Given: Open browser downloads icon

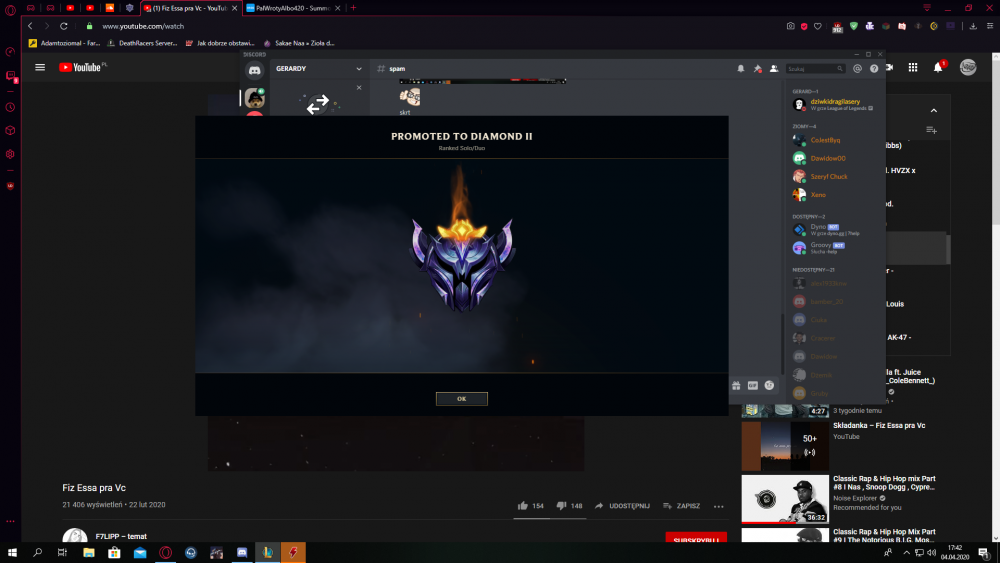Looking at the screenshot, I should tap(973, 26).
